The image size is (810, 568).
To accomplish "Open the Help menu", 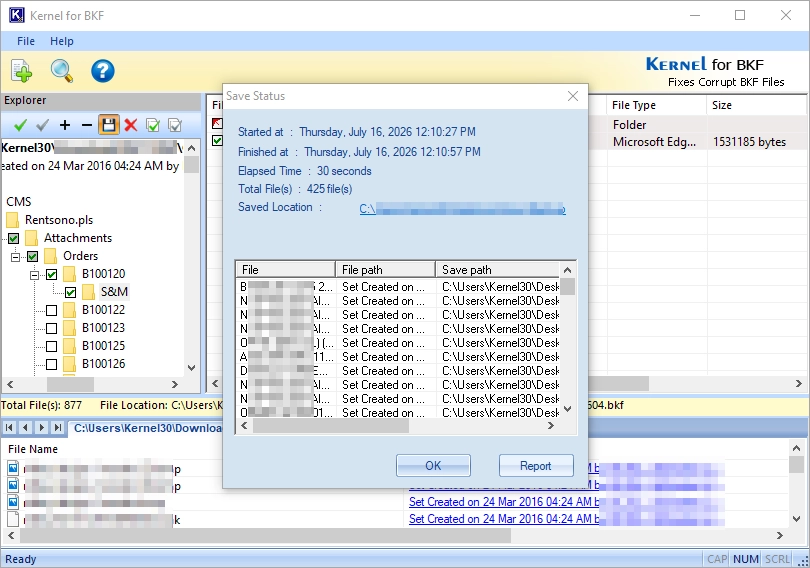I will coord(61,41).
